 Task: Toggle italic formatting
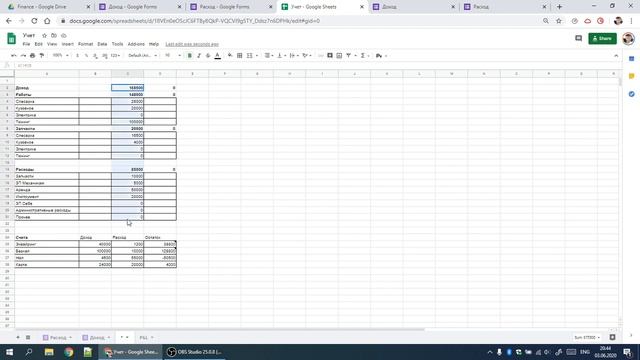click(199, 56)
